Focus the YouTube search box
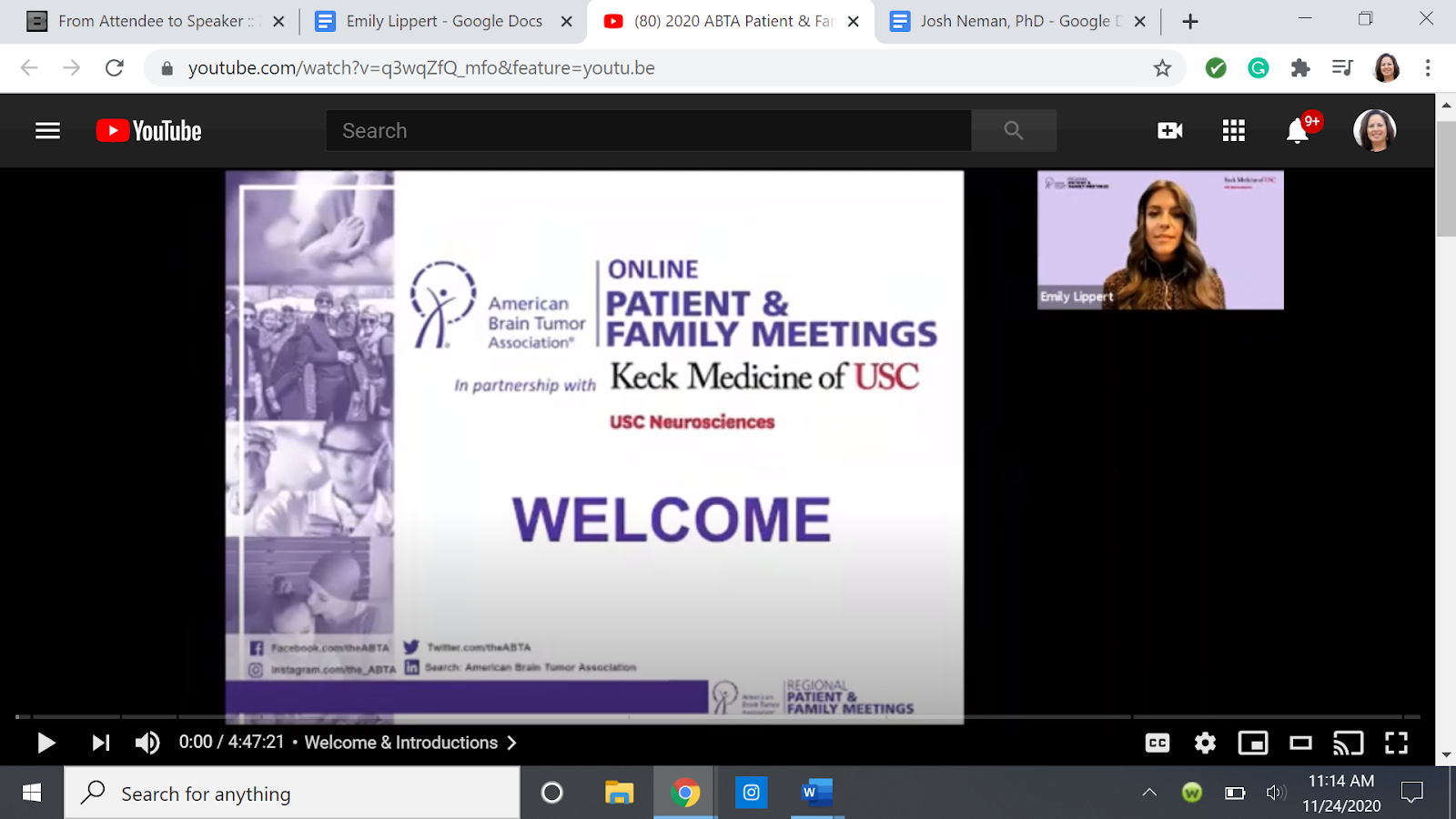The width and height of the screenshot is (1456, 819). click(x=649, y=131)
